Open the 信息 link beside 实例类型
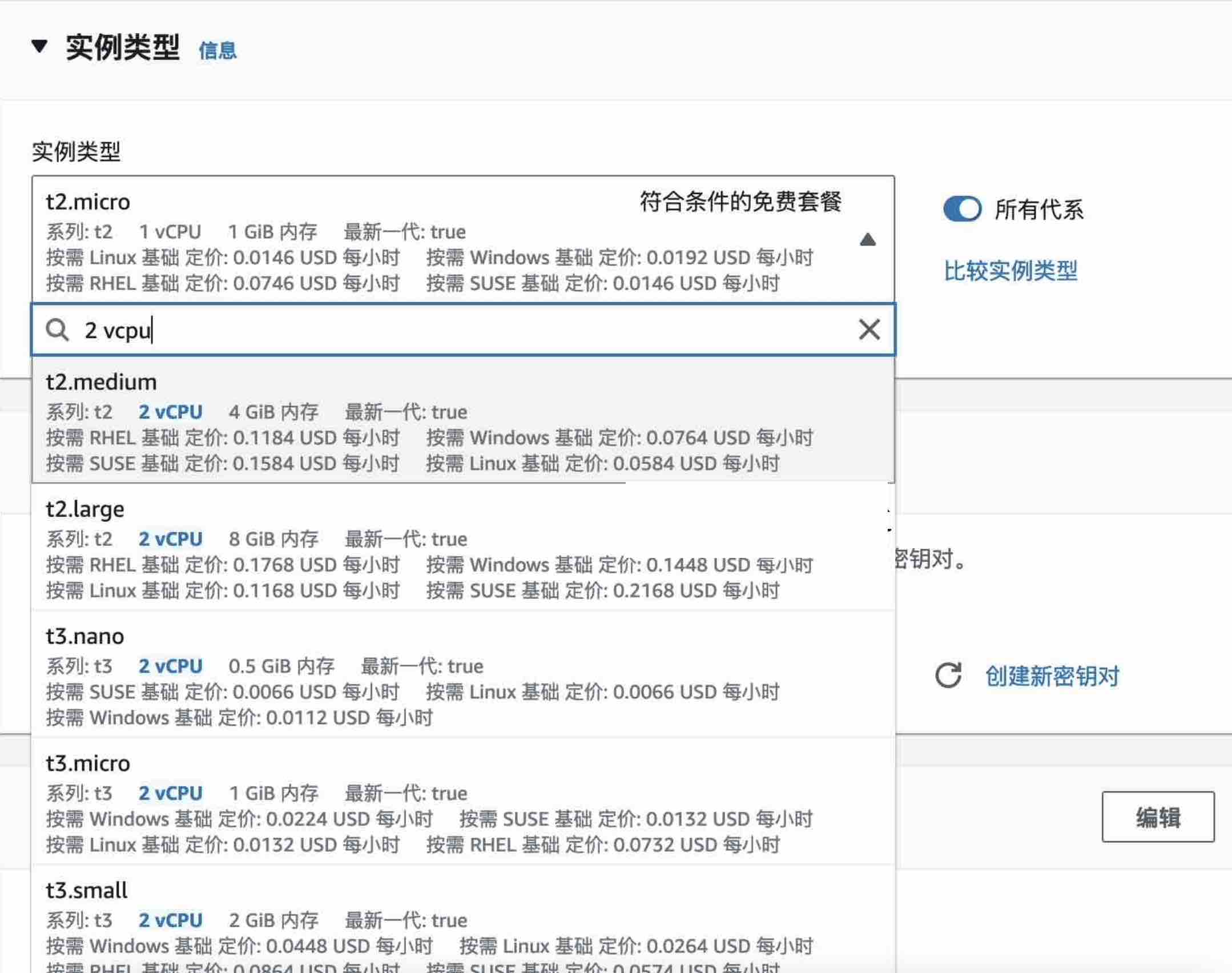Screen dimensions: 1232x973 (x=218, y=51)
